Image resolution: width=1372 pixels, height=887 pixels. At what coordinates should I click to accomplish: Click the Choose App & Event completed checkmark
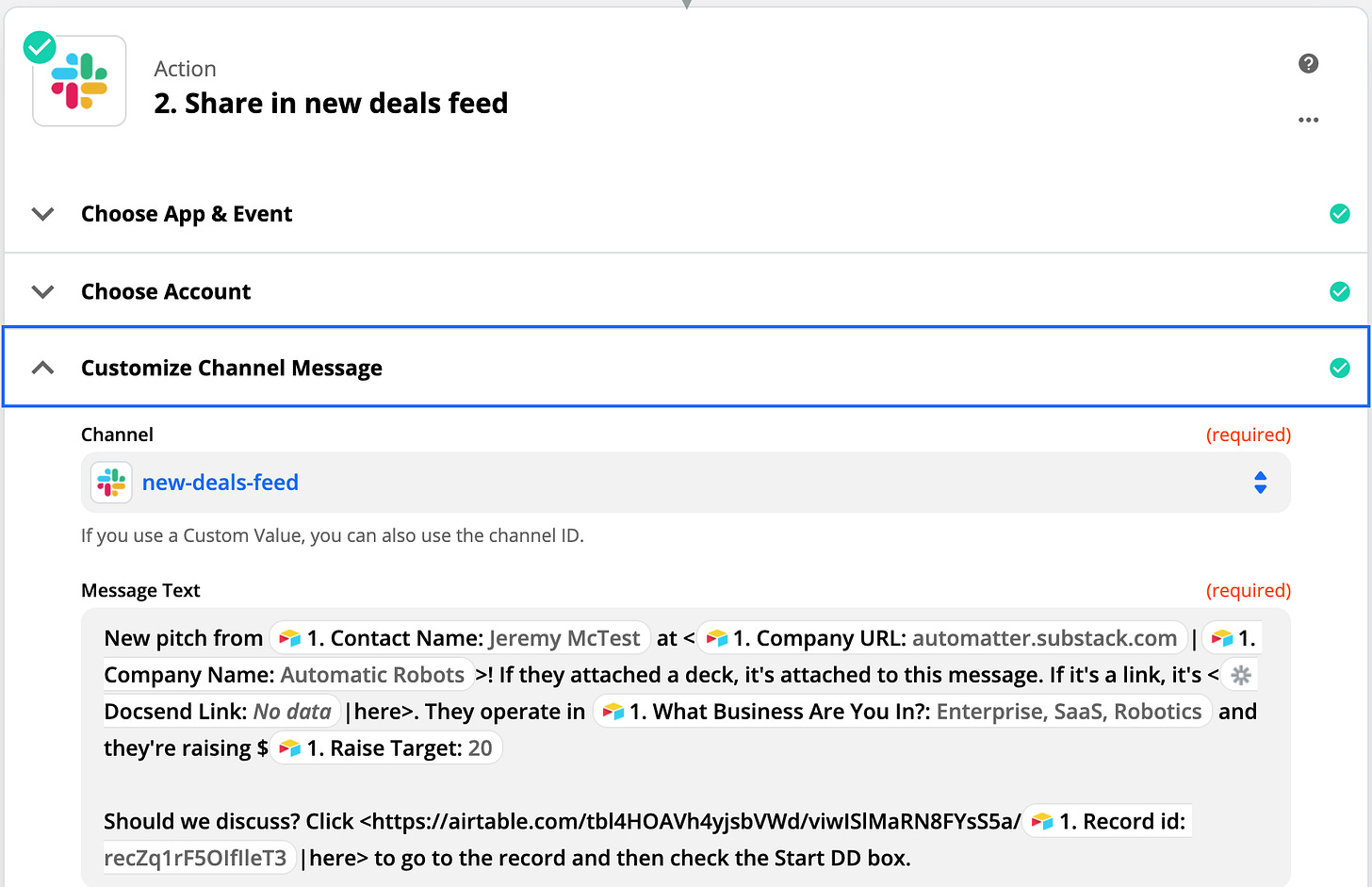(x=1339, y=214)
